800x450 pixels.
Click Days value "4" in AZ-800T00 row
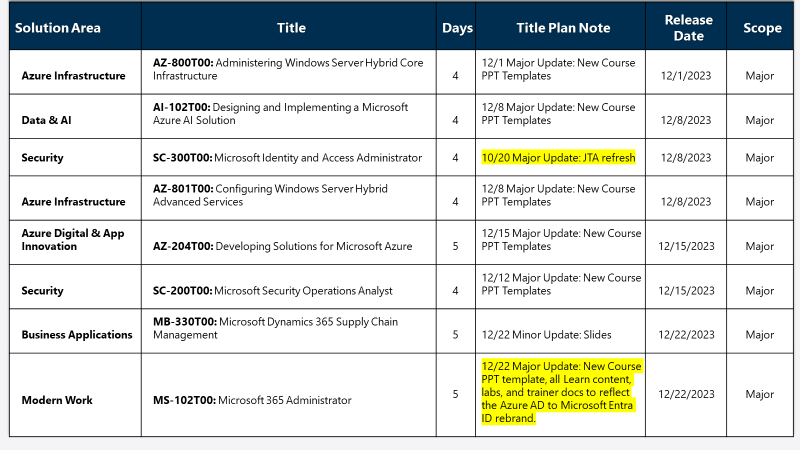point(455,76)
